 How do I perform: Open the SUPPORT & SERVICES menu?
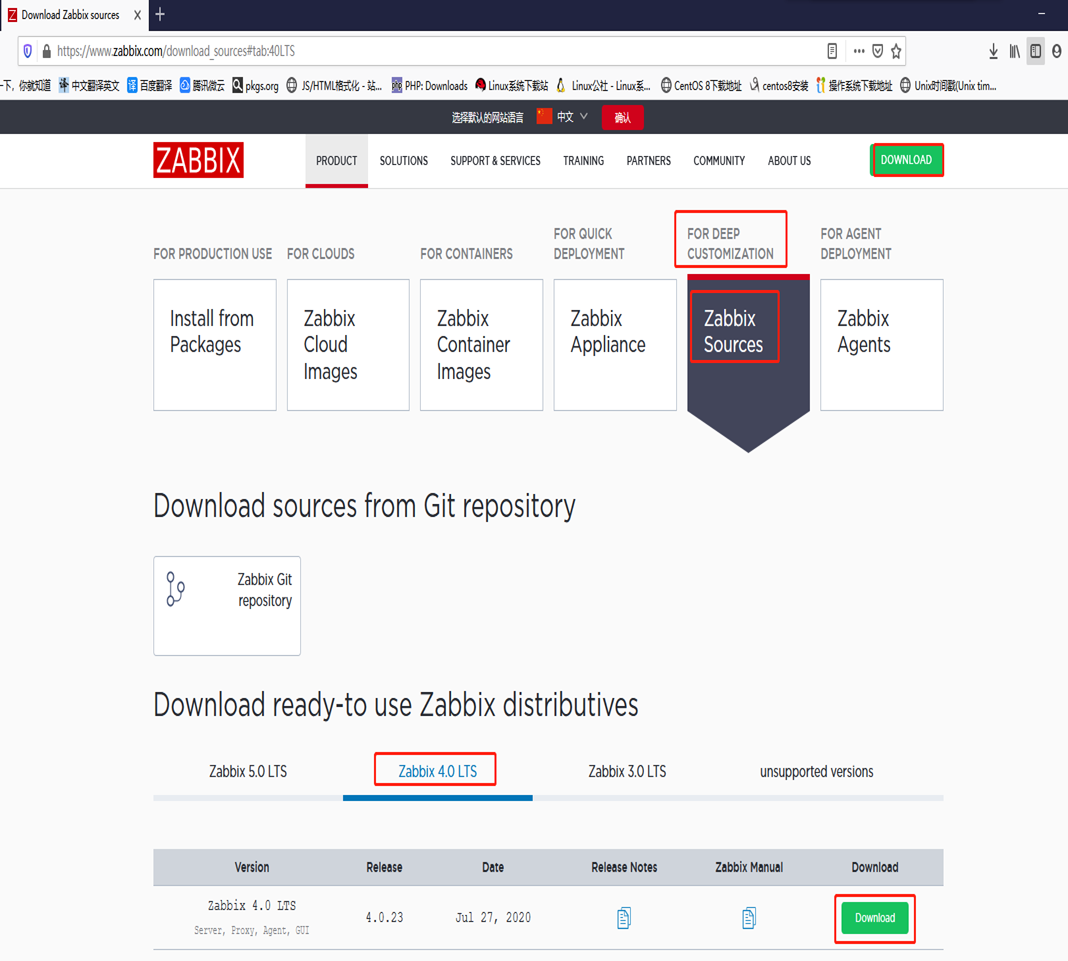495,161
